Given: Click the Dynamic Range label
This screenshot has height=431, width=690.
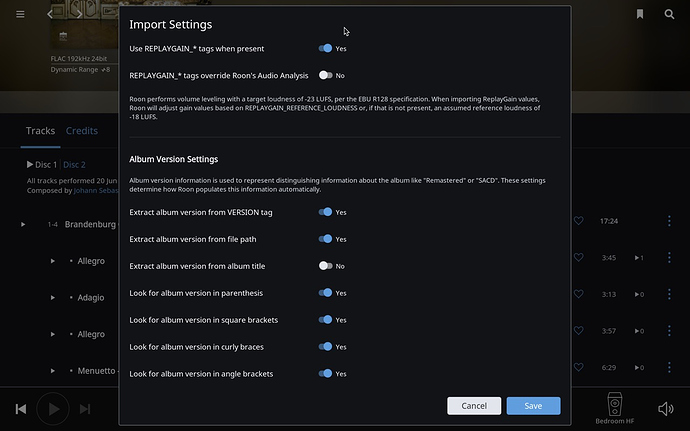Looking at the screenshot, I should 80,70.
